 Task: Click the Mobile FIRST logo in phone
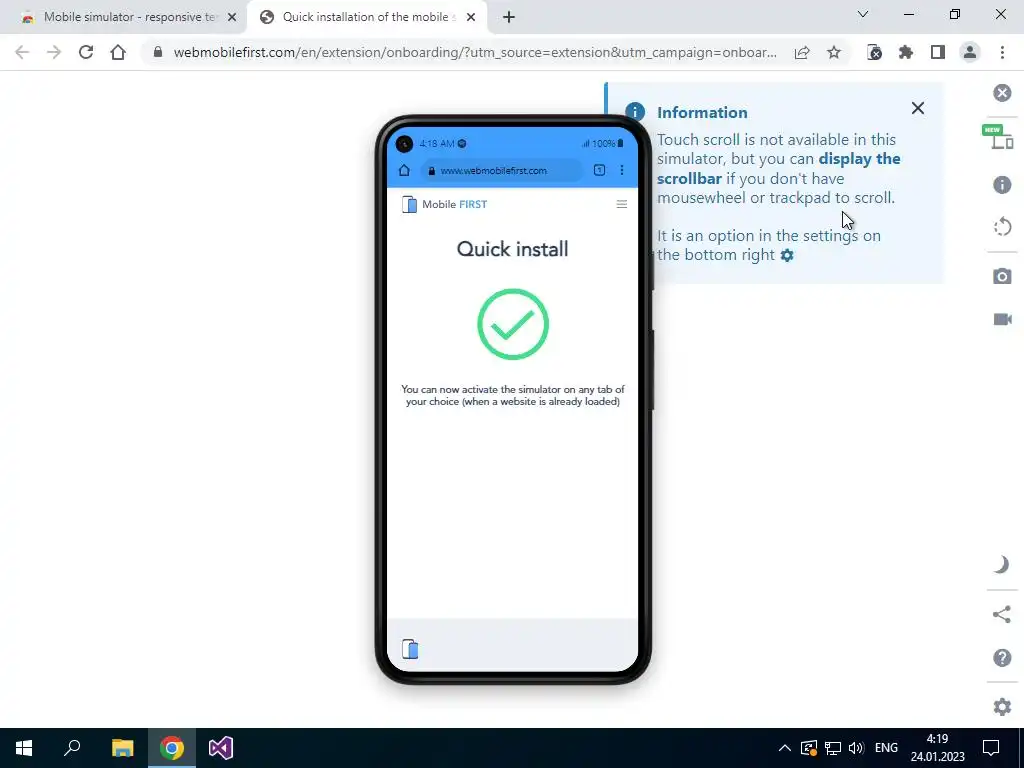point(444,204)
